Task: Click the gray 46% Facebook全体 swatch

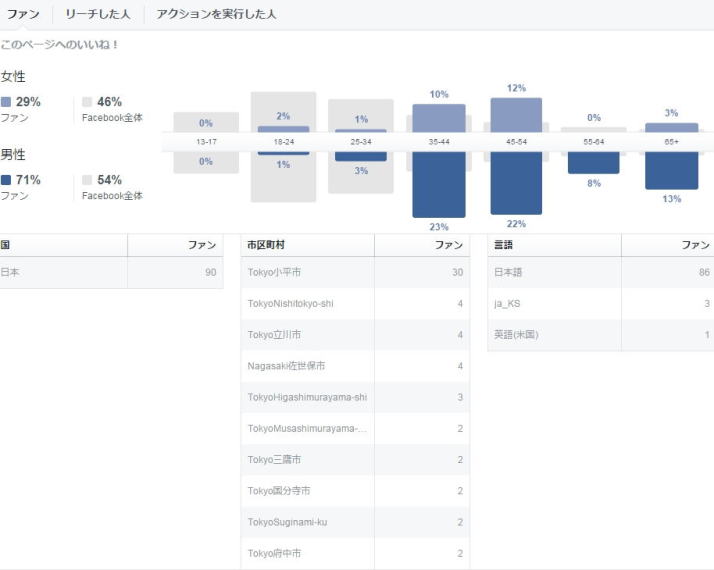Action: pos(87,102)
